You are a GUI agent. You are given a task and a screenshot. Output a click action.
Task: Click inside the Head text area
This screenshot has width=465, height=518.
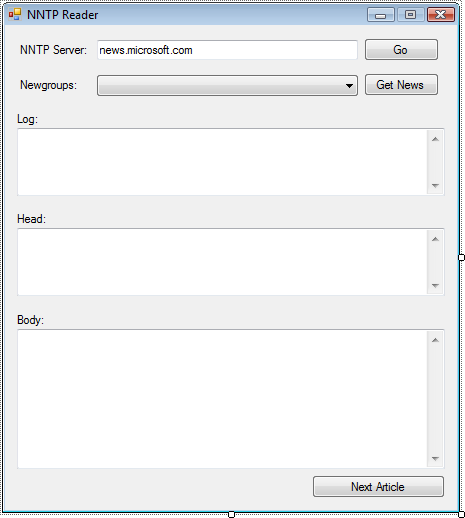(222, 262)
